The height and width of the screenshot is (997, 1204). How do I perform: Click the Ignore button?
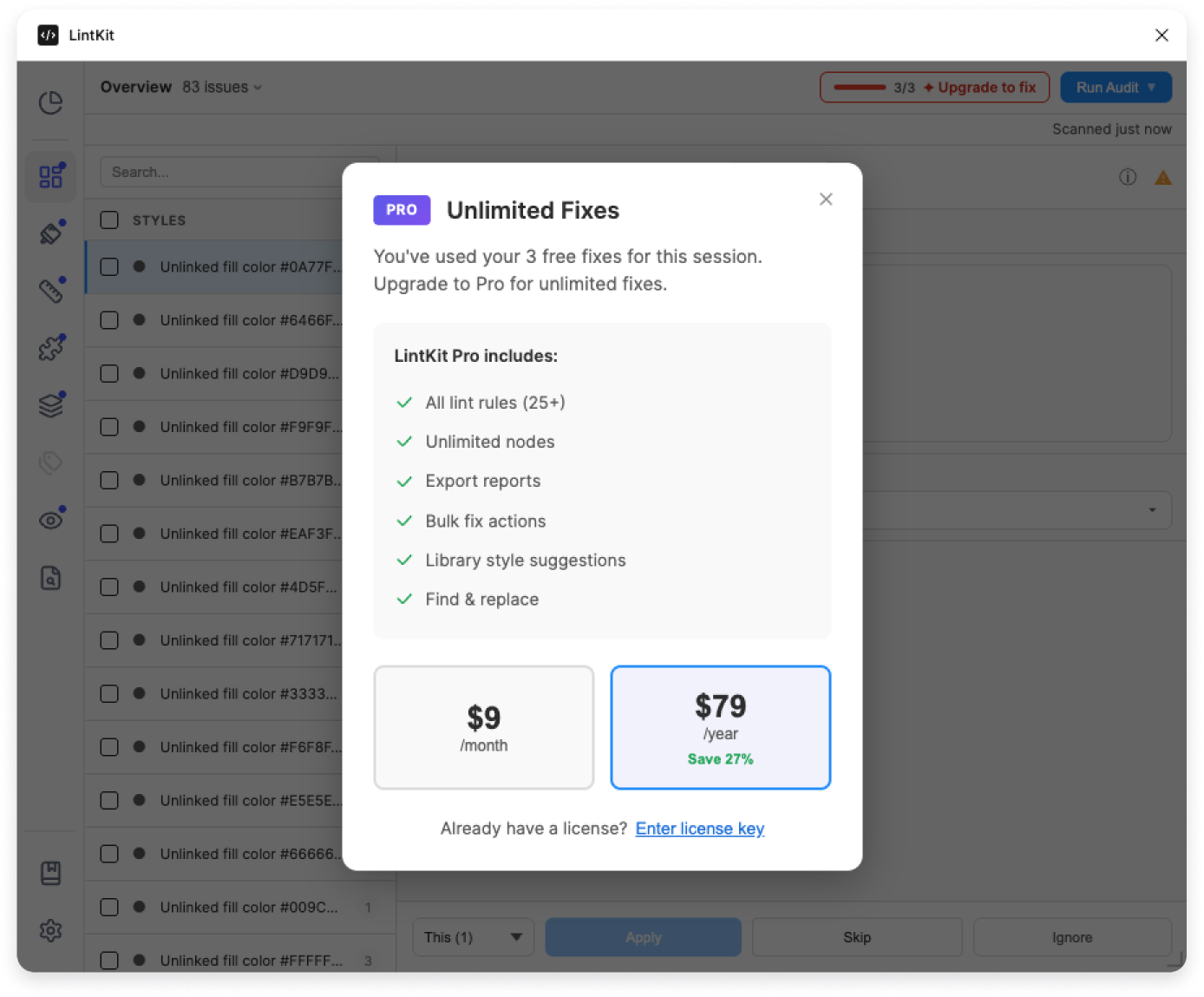[1072, 937]
